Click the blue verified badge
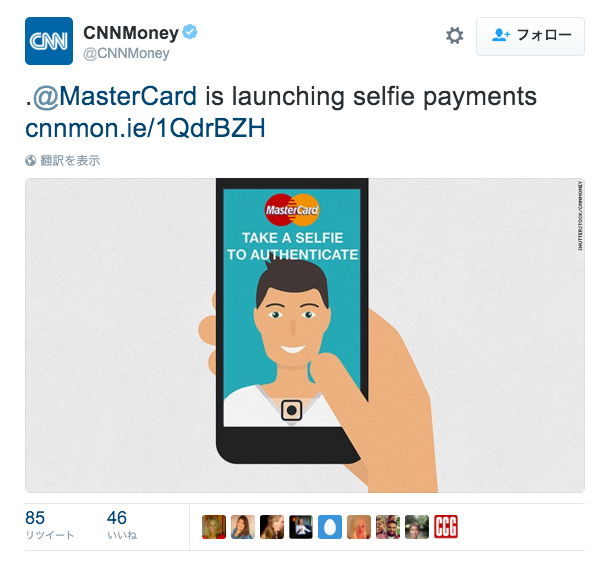The width and height of the screenshot is (609, 562). pyautogui.click(x=190, y=32)
